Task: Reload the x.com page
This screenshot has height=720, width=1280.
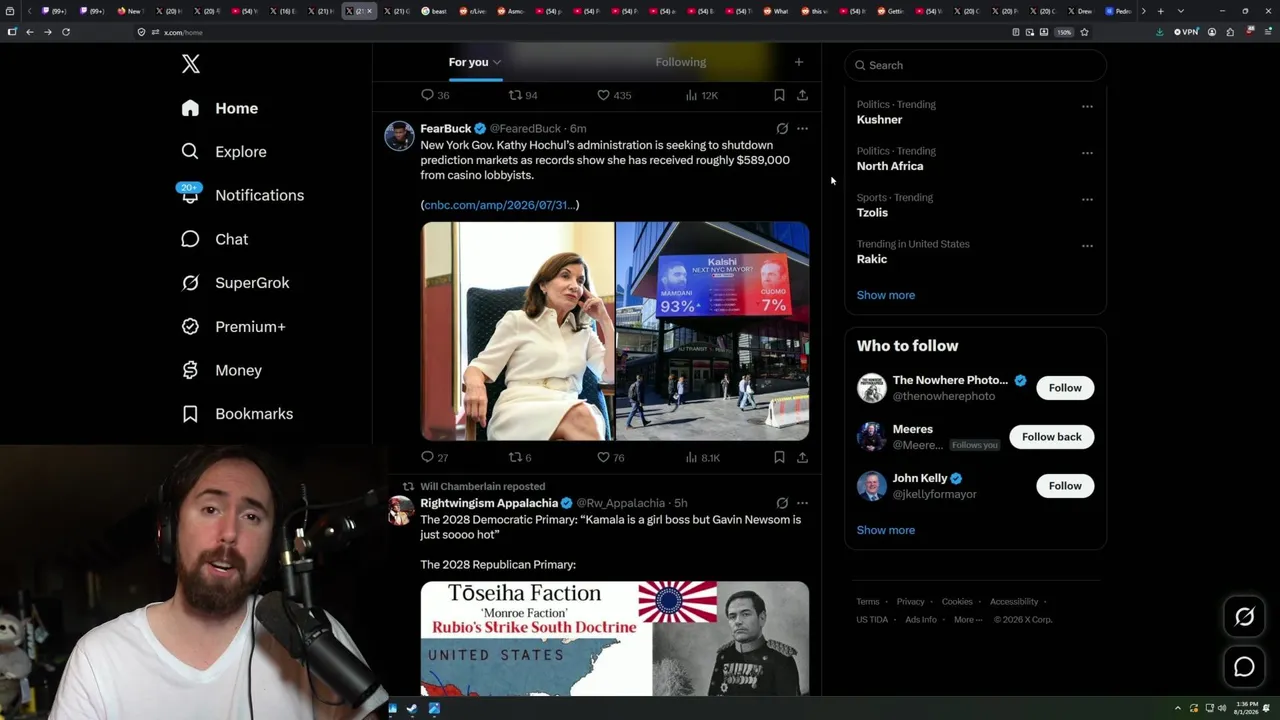Action: (66, 32)
